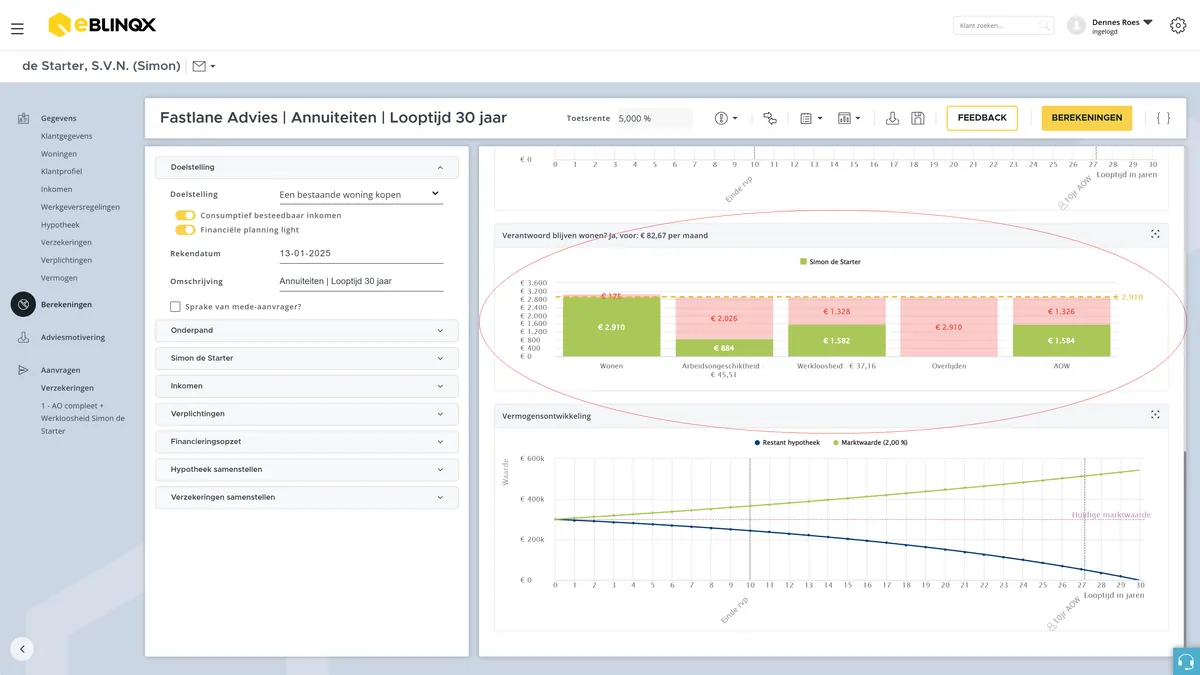Collapse the Doelstelling section
Screen dimensions: 1200x675
307,167
